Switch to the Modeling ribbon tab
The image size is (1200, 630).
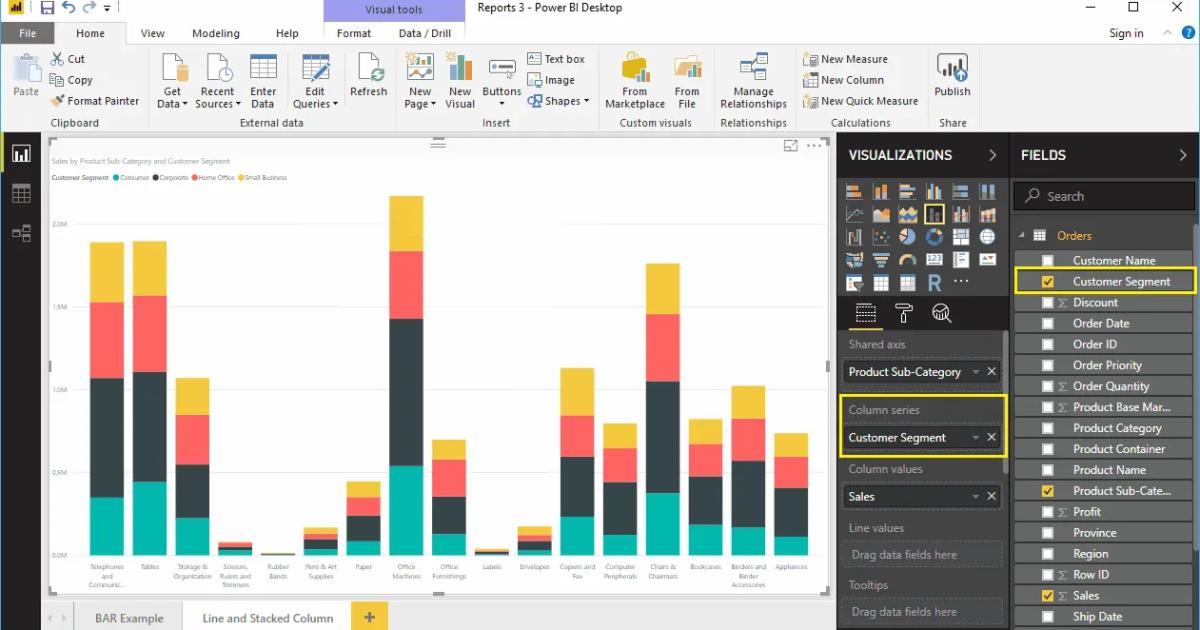tap(216, 33)
